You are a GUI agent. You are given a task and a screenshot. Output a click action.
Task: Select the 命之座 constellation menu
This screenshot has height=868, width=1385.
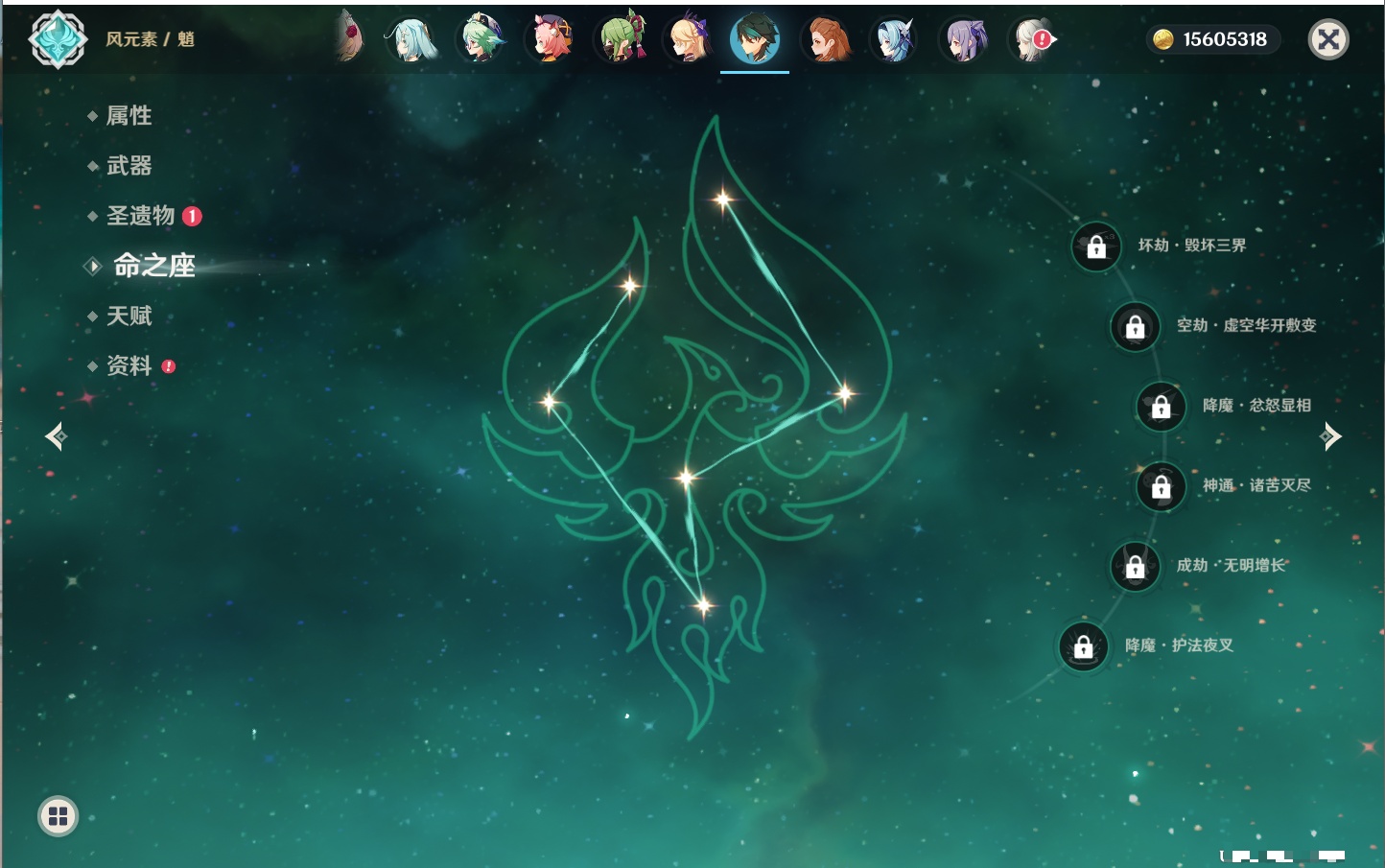point(153,266)
